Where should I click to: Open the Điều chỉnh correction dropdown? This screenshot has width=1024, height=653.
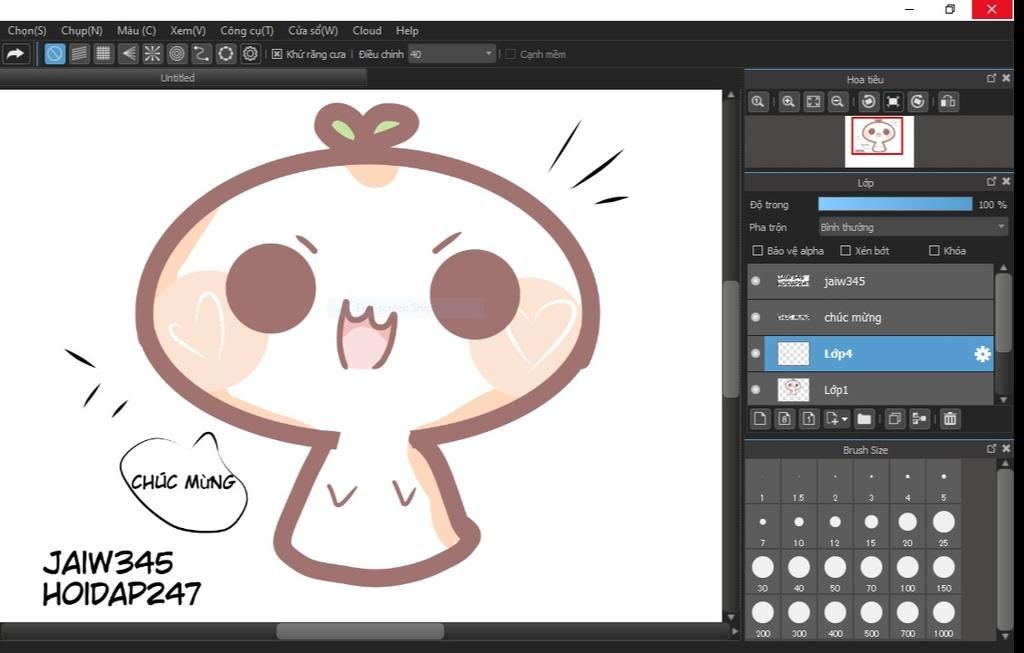coord(451,54)
